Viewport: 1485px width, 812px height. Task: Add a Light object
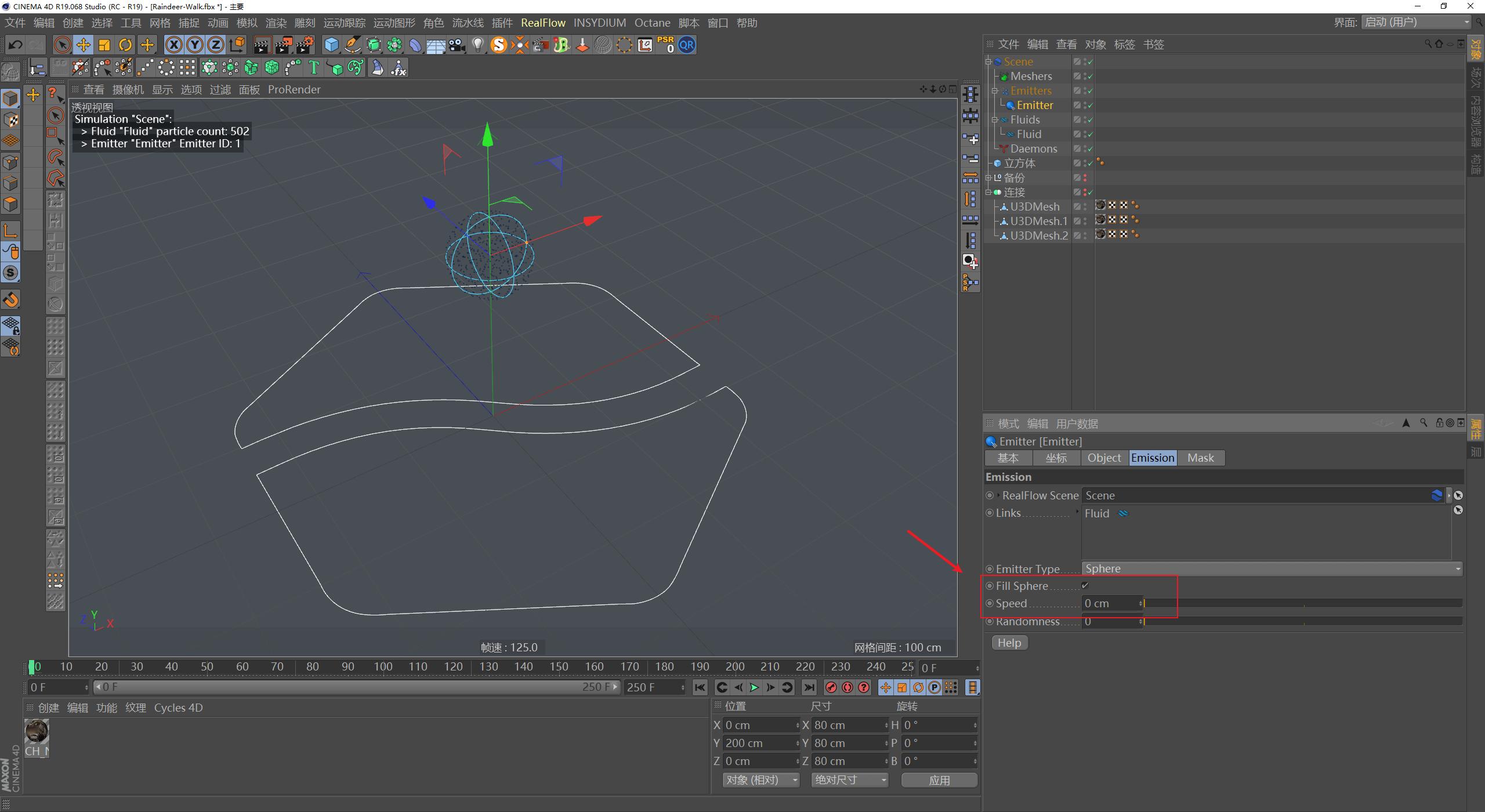coord(477,45)
